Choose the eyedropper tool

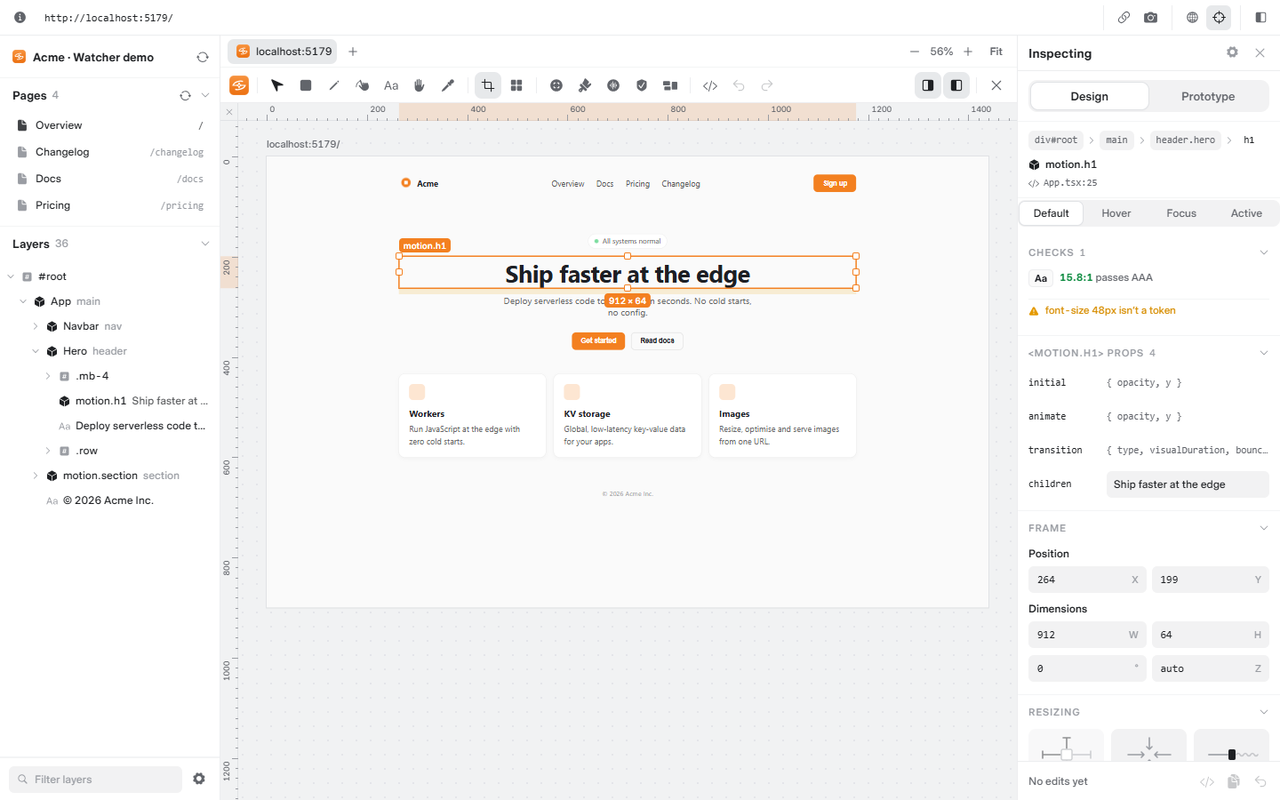448,86
